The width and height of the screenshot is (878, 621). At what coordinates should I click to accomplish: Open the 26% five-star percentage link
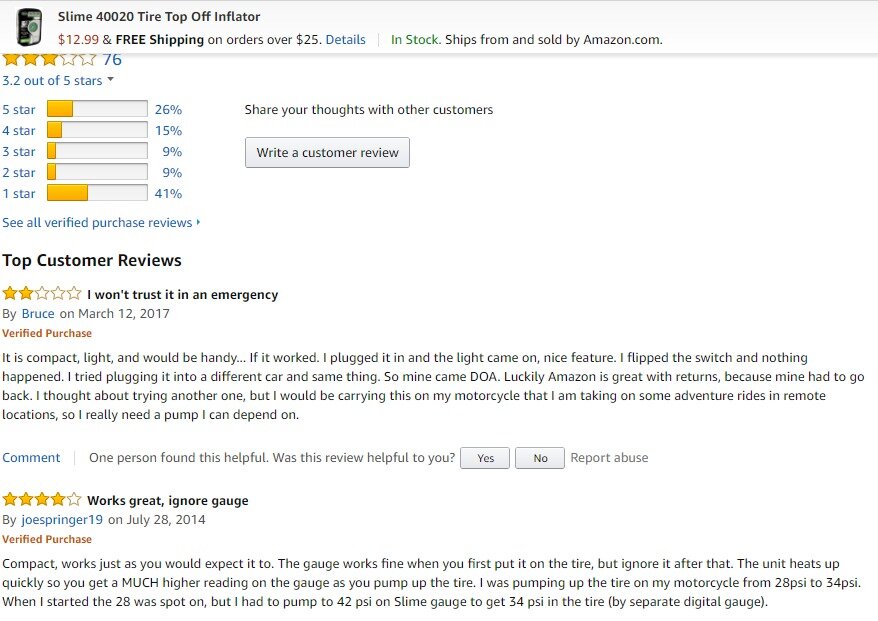coord(169,110)
